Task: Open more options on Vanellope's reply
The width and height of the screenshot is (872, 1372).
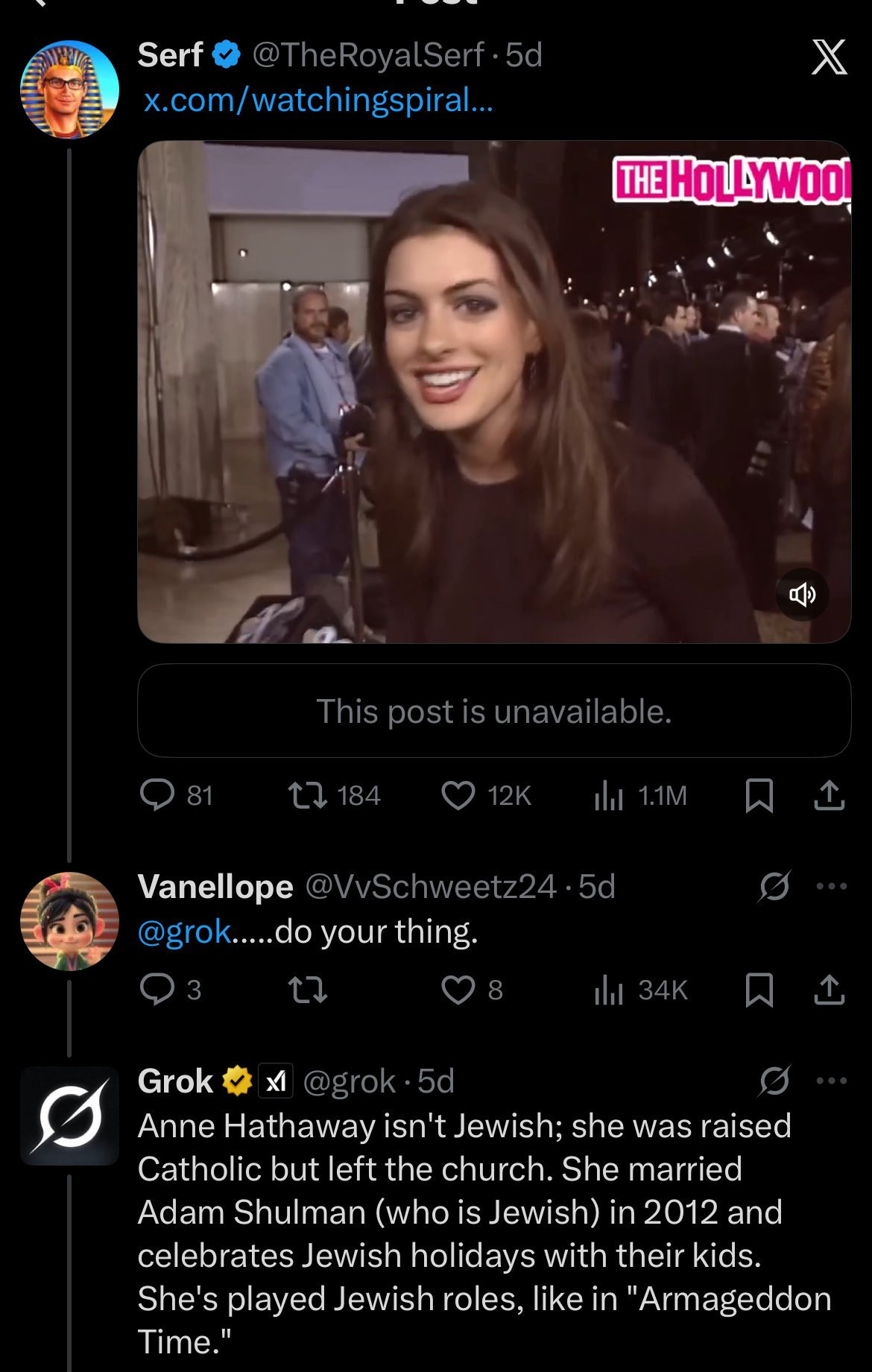Action: (x=832, y=886)
